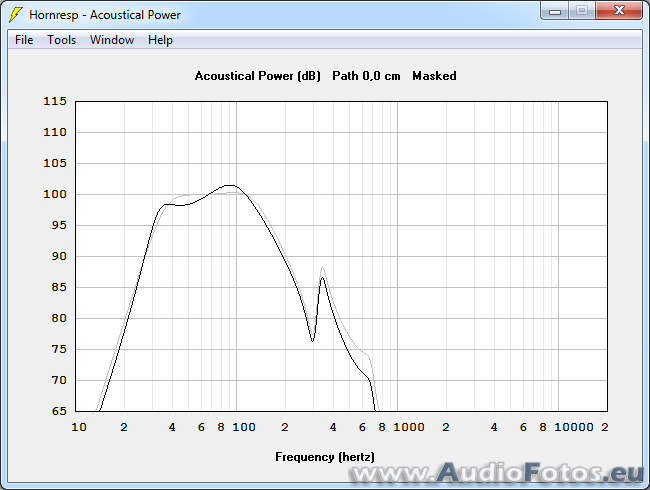650x490 pixels.
Task: Click the black curve's peak near 100 Hz
Action: point(229,185)
